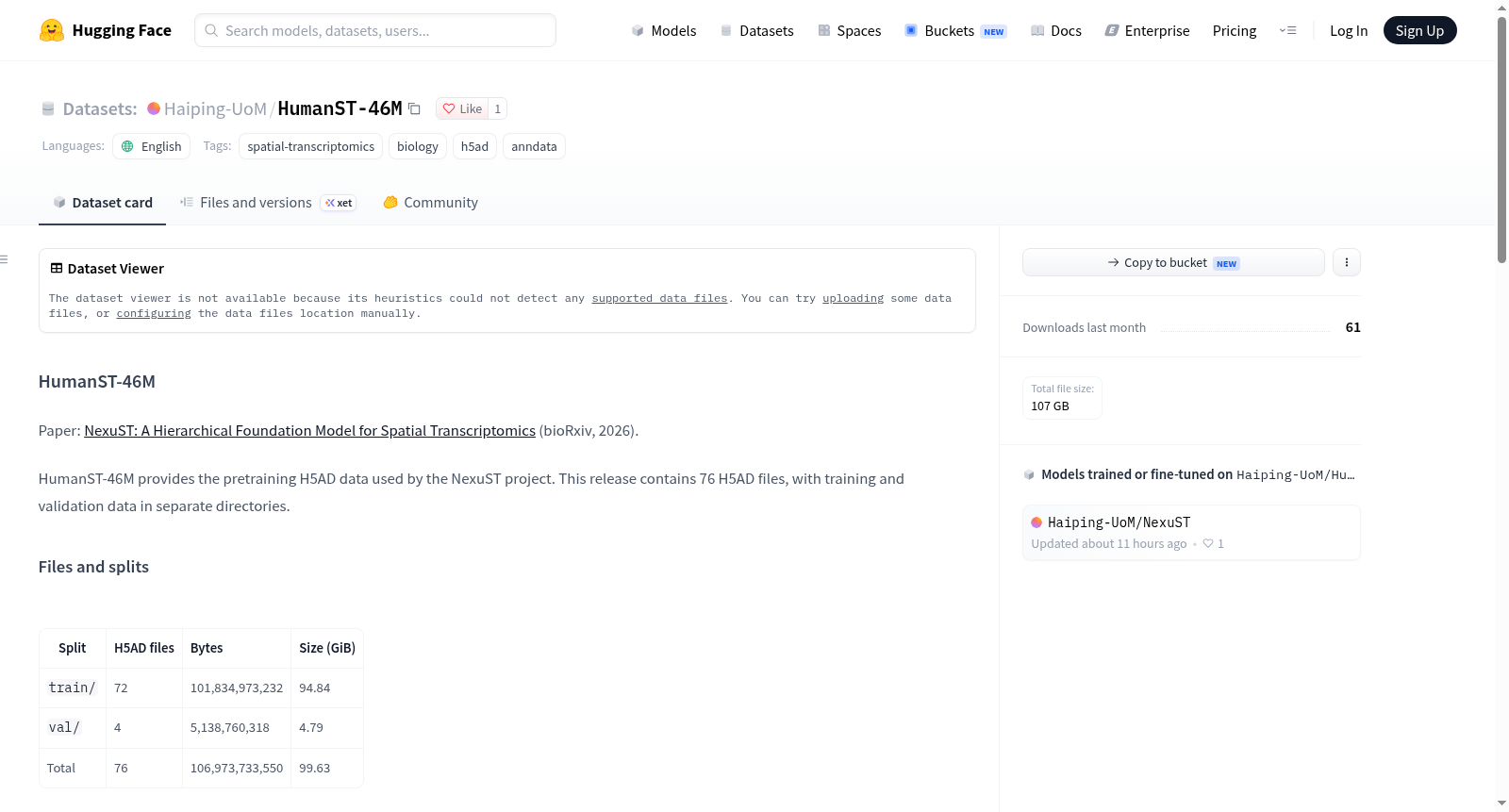Screen dimensions: 1509x812
Task: Open the Community tab
Action: 430,203
